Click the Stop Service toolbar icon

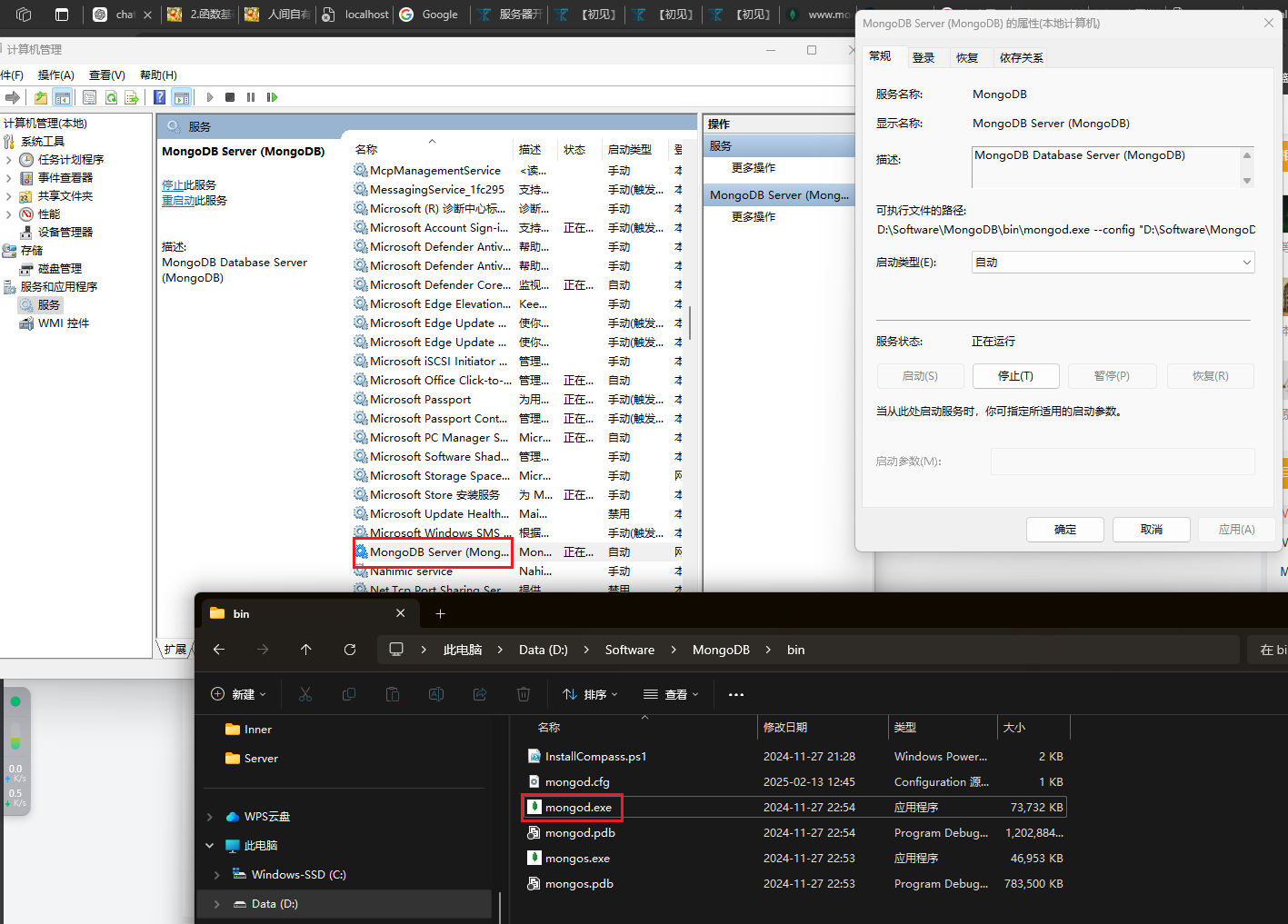coord(230,97)
